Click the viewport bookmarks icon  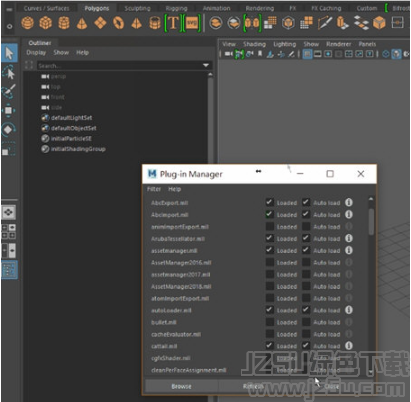tap(260, 54)
